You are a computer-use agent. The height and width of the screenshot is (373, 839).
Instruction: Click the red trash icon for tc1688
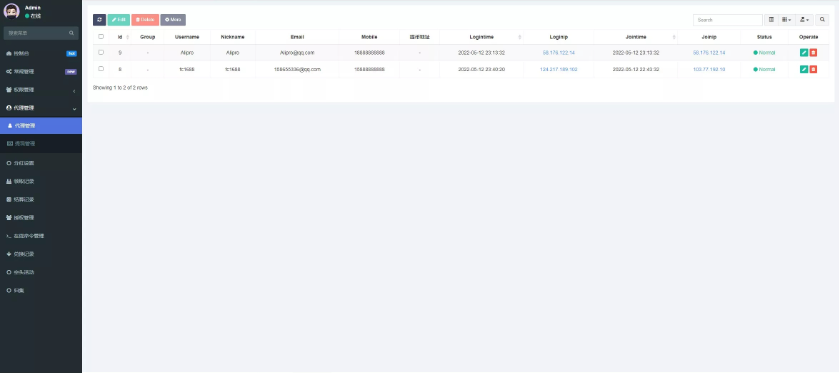pos(813,69)
